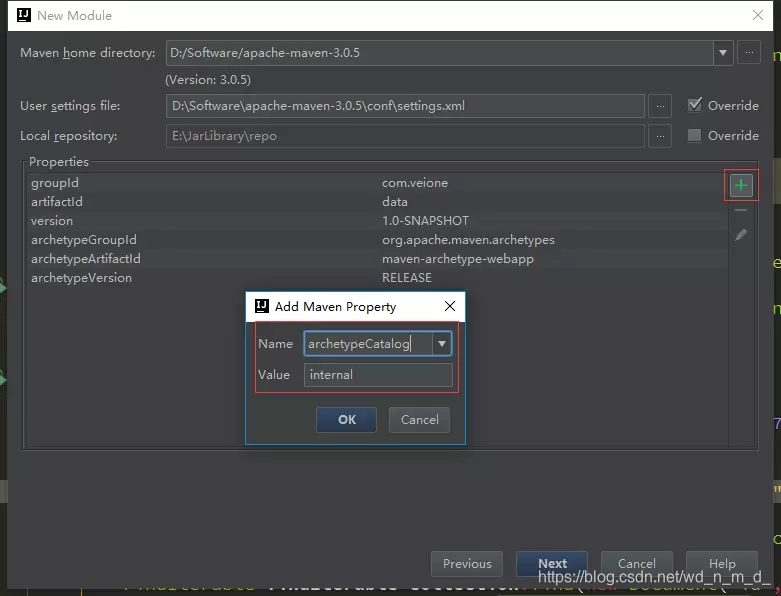This screenshot has height=596, width=781.
Task: Click the RELEASE value
Action: 407,277
